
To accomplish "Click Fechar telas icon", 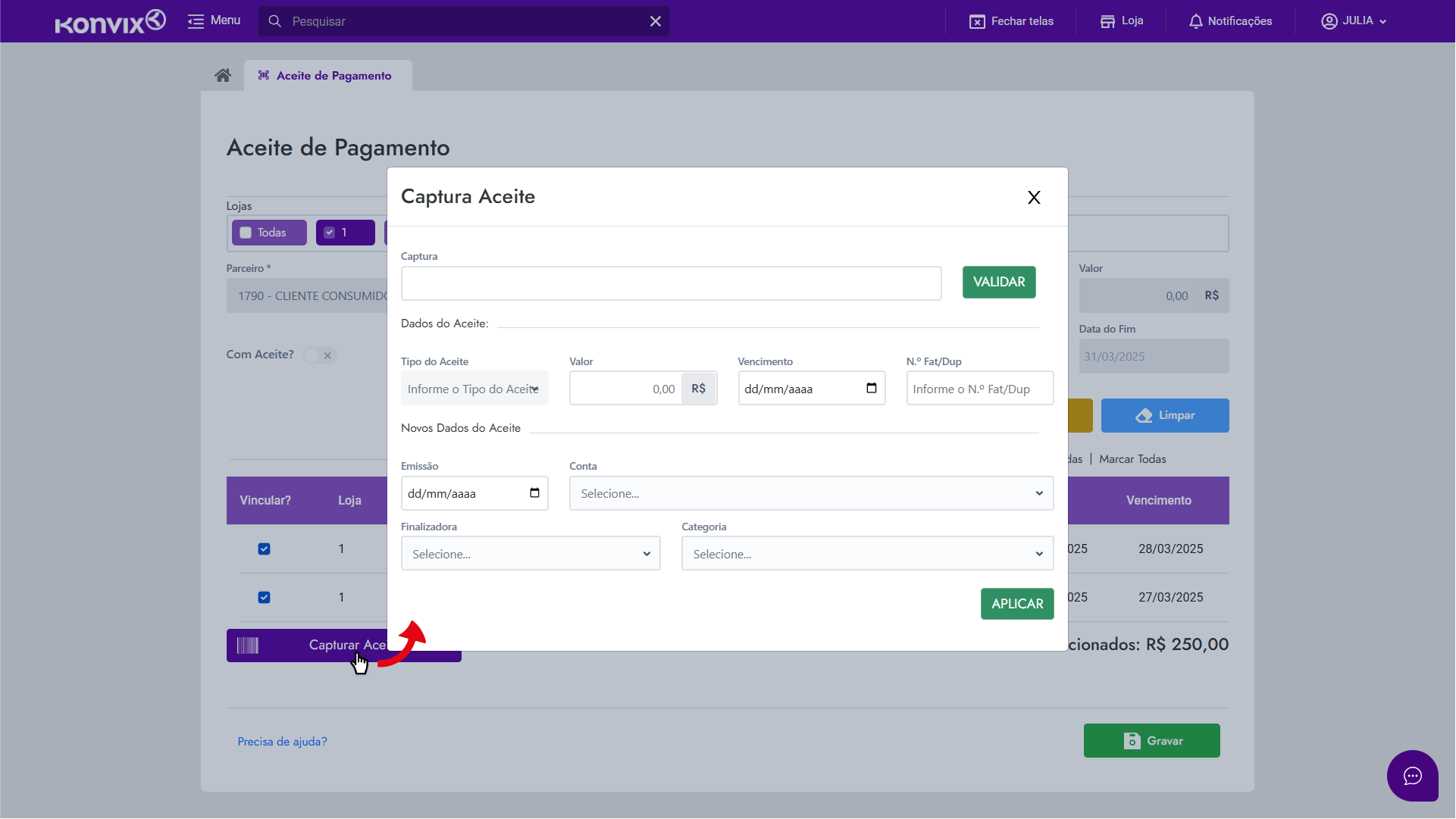I will click(x=977, y=21).
